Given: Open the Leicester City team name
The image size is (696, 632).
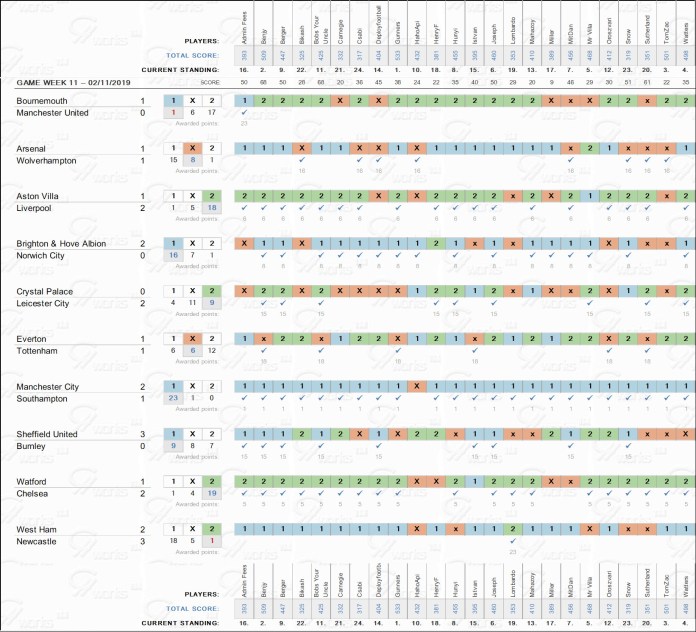Looking at the screenshot, I should coord(48,303).
